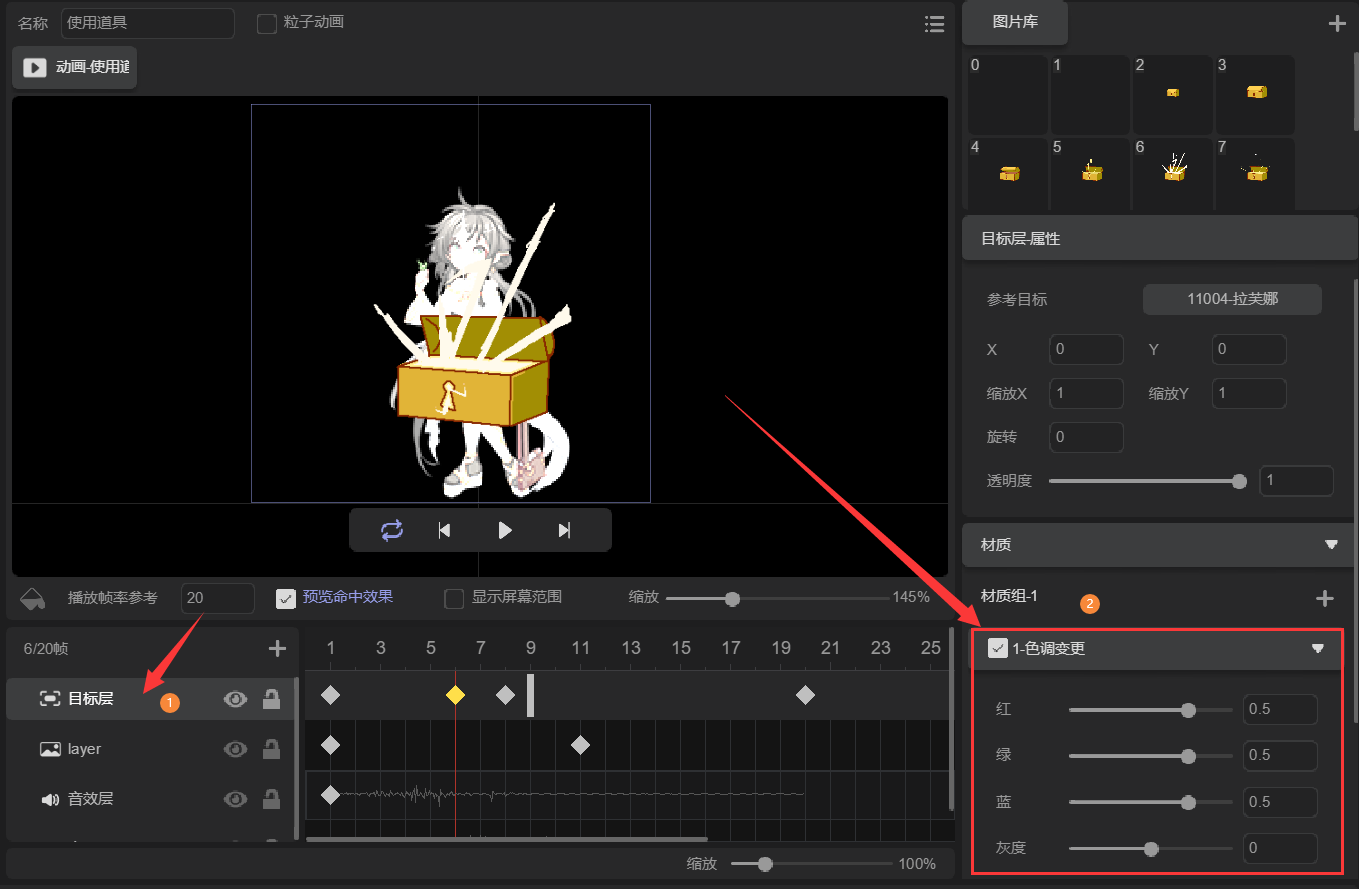Select 目标层 keyframe at frame 20
The width and height of the screenshot is (1359, 889).
[x=805, y=695]
